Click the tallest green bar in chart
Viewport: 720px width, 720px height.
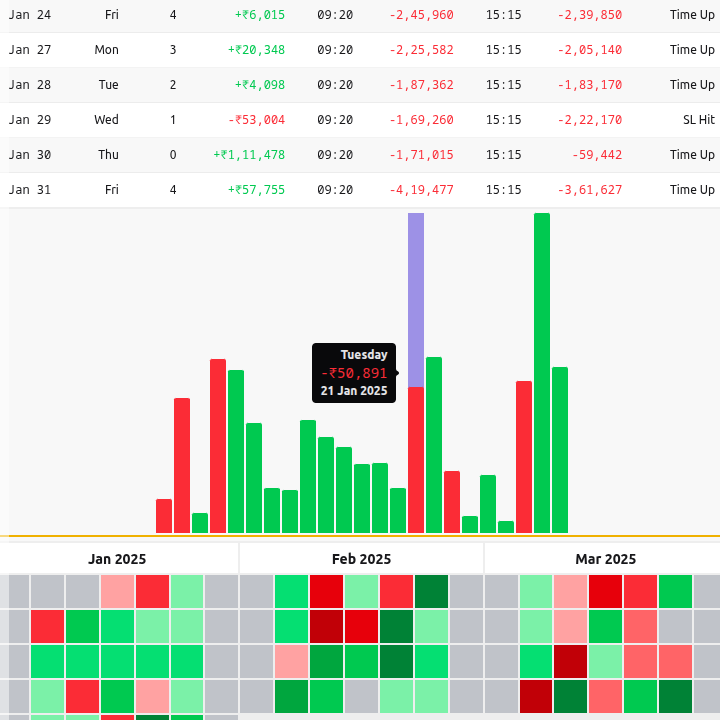542,372
